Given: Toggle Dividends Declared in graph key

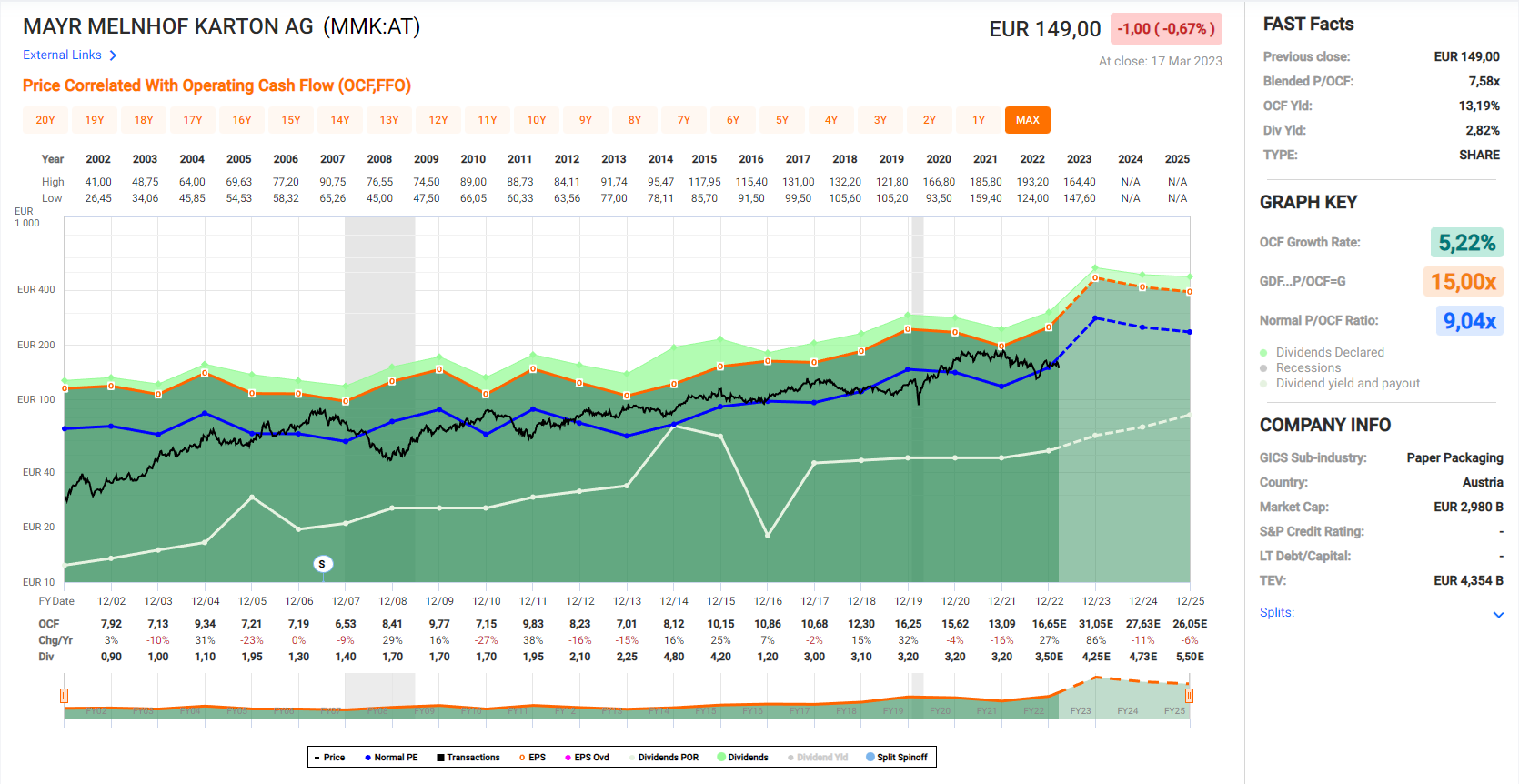Looking at the screenshot, I should coord(1263,353).
